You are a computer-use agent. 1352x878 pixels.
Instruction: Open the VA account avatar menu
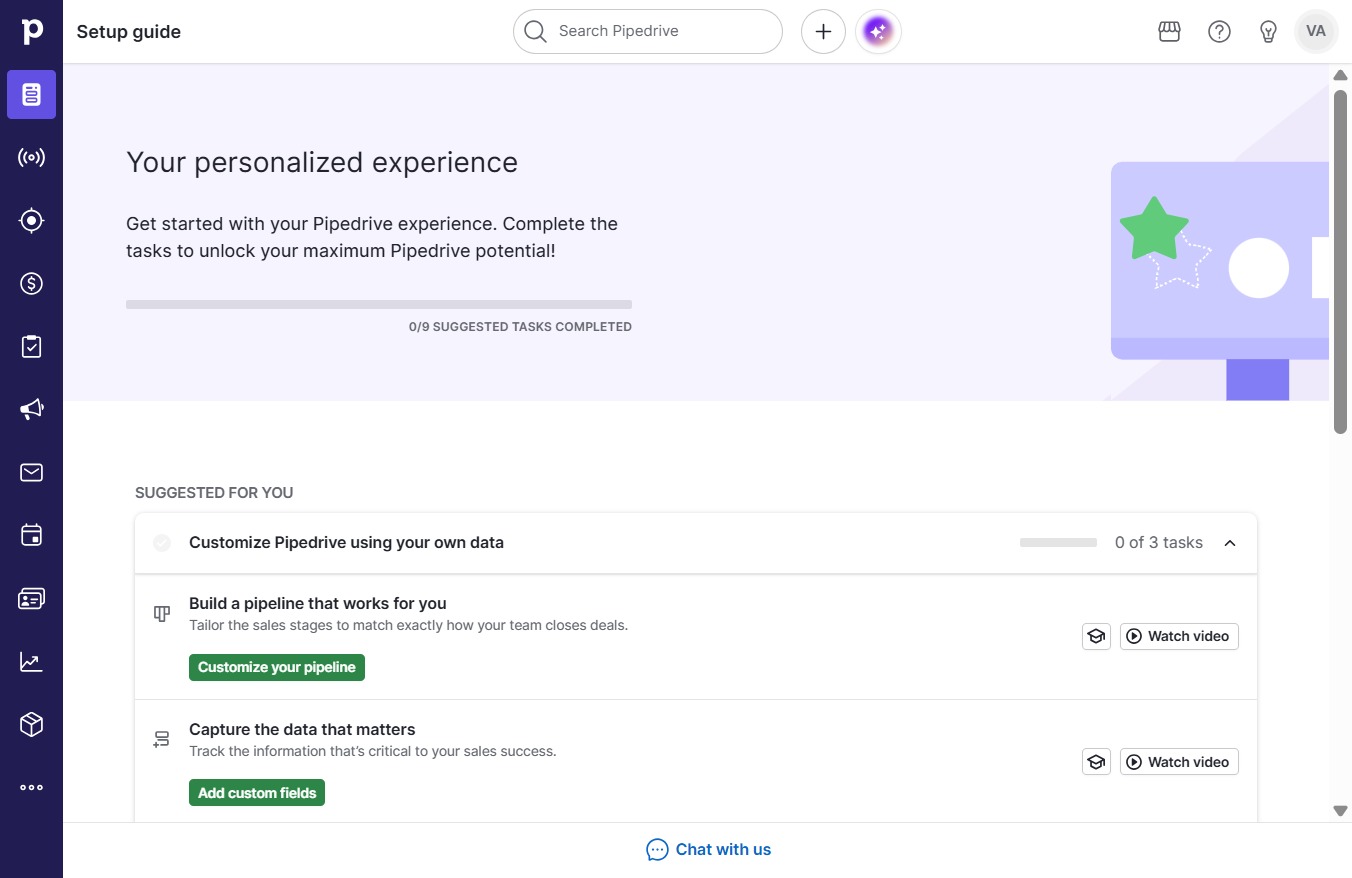point(1316,31)
